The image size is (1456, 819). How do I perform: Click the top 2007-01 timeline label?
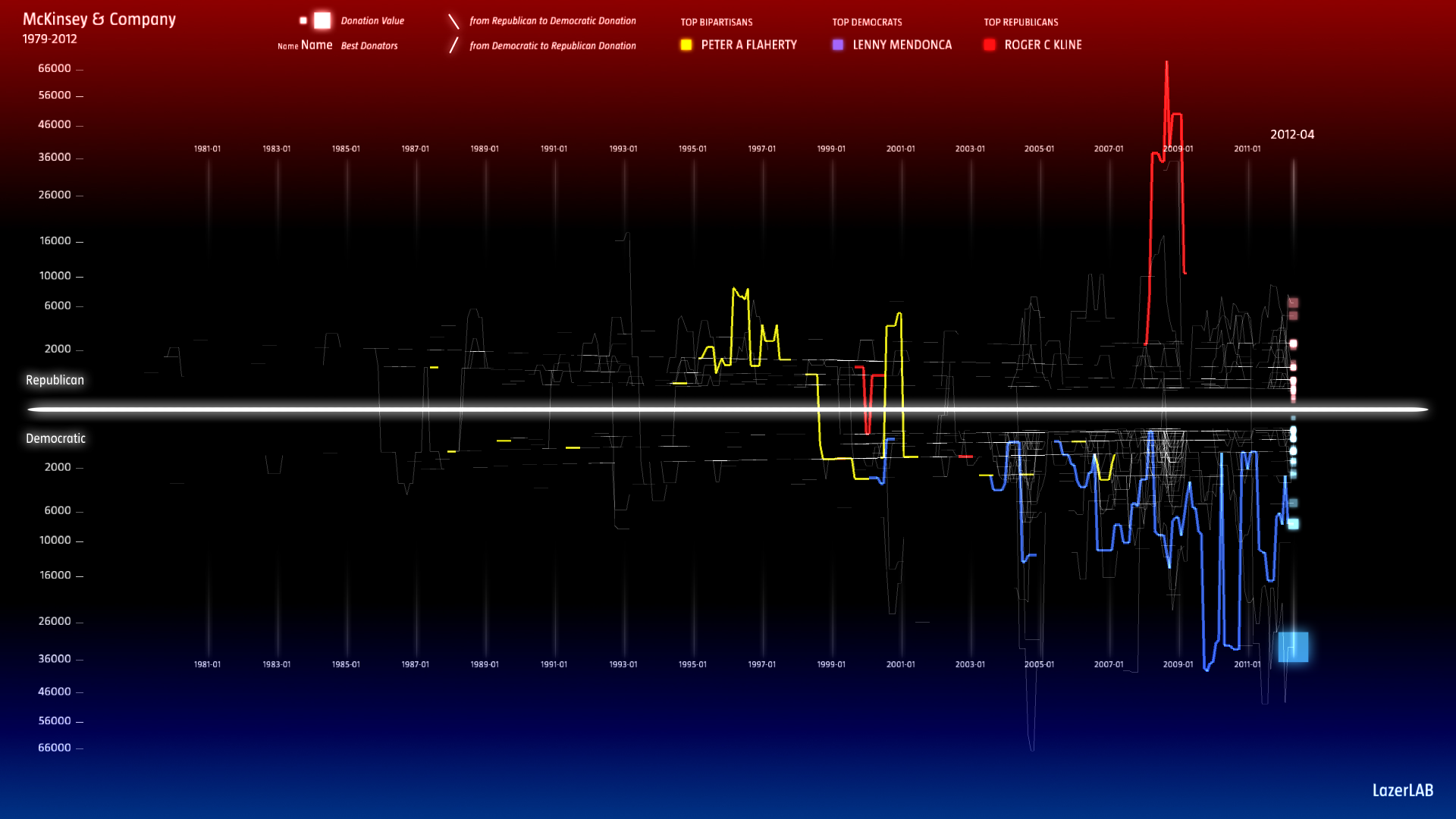(1109, 149)
